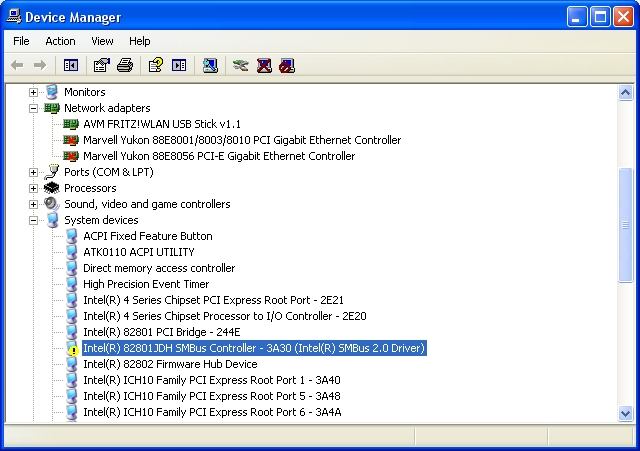Click the Back arrow toolbar button
Viewport: 640px width, 451px height.
pyautogui.click(x=17, y=65)
